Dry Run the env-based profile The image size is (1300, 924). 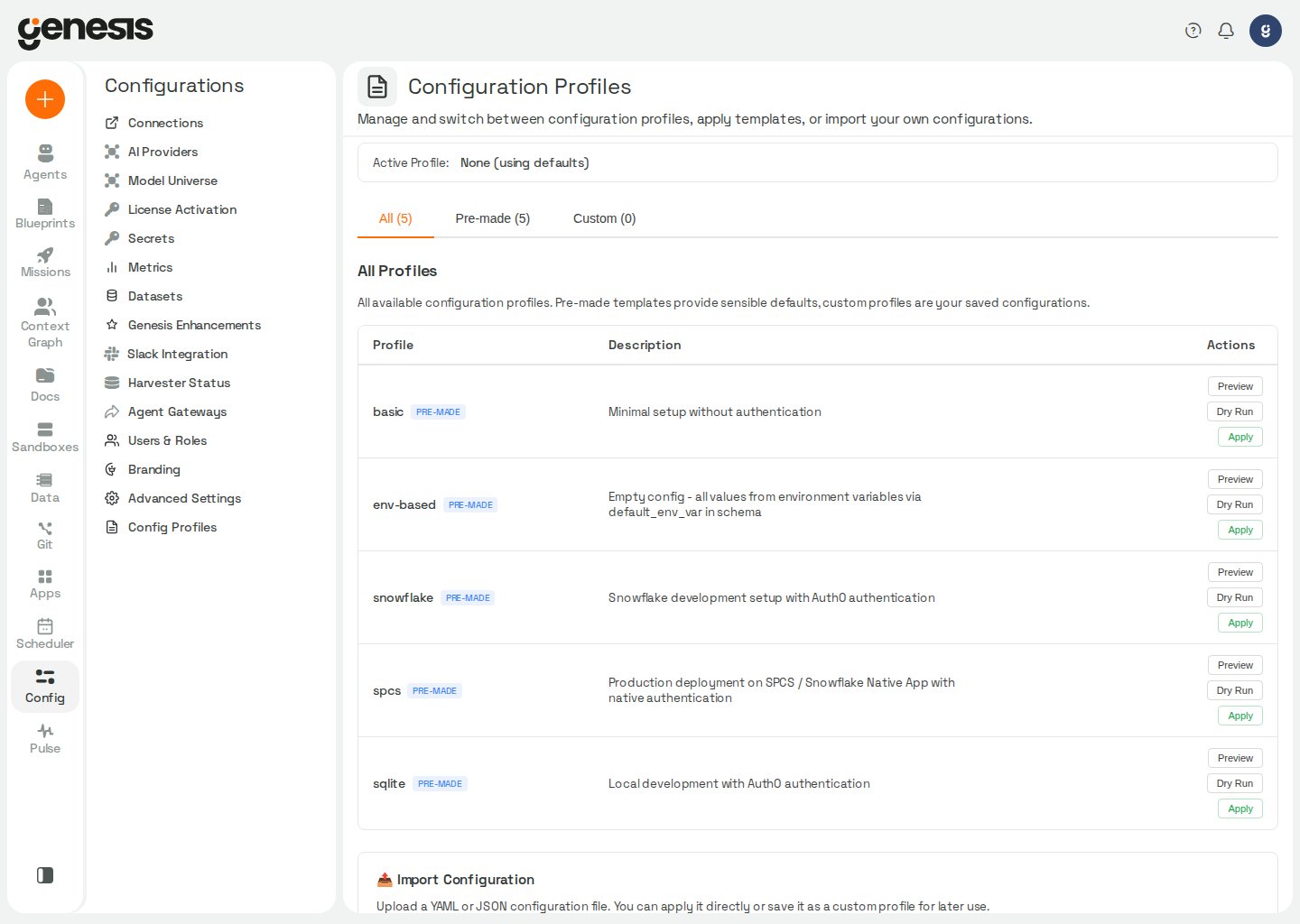point(1235,504)
